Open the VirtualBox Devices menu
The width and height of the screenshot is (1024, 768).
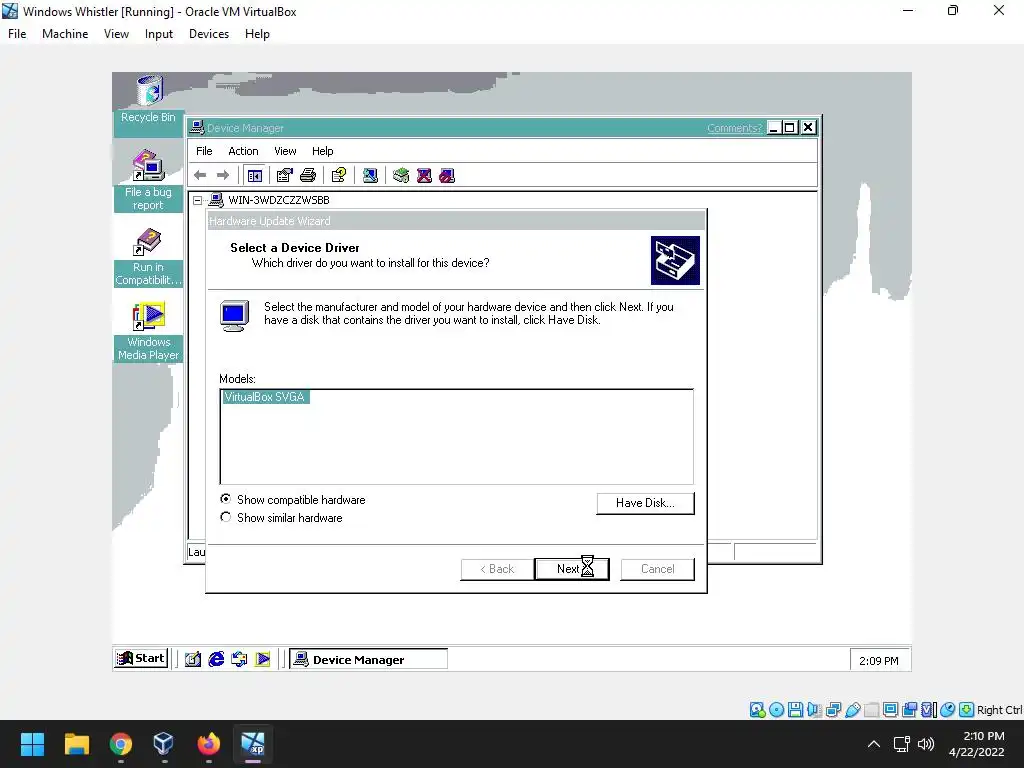coord(208,34)
